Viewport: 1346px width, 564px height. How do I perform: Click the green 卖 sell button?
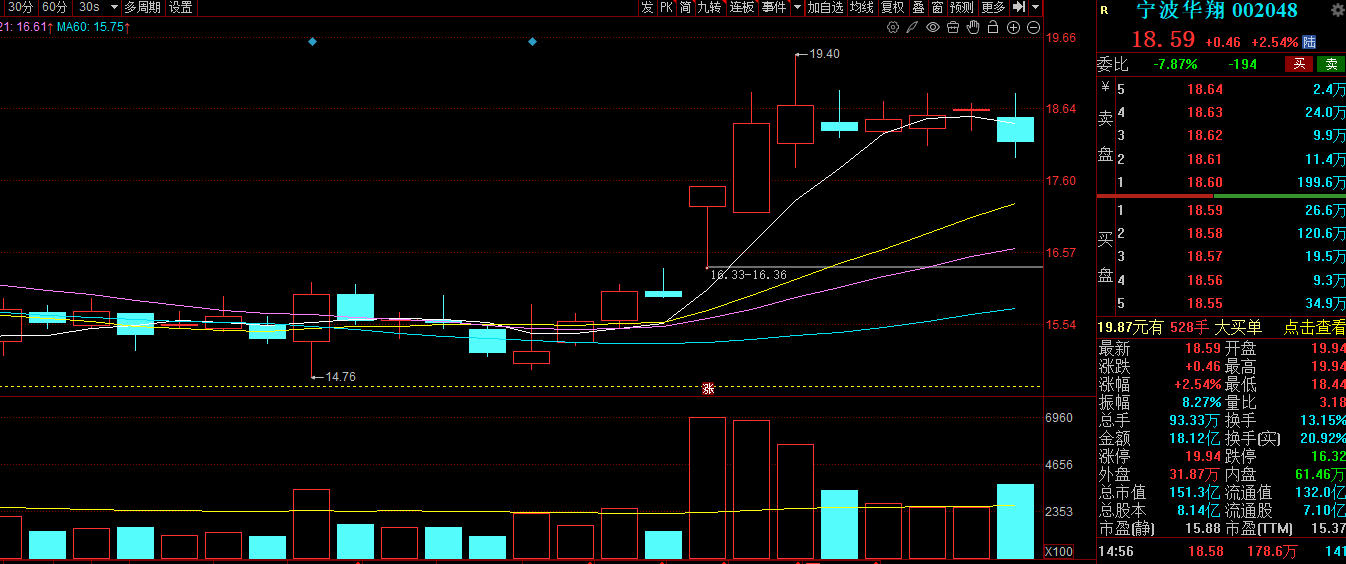click(x=1330, y=64)
